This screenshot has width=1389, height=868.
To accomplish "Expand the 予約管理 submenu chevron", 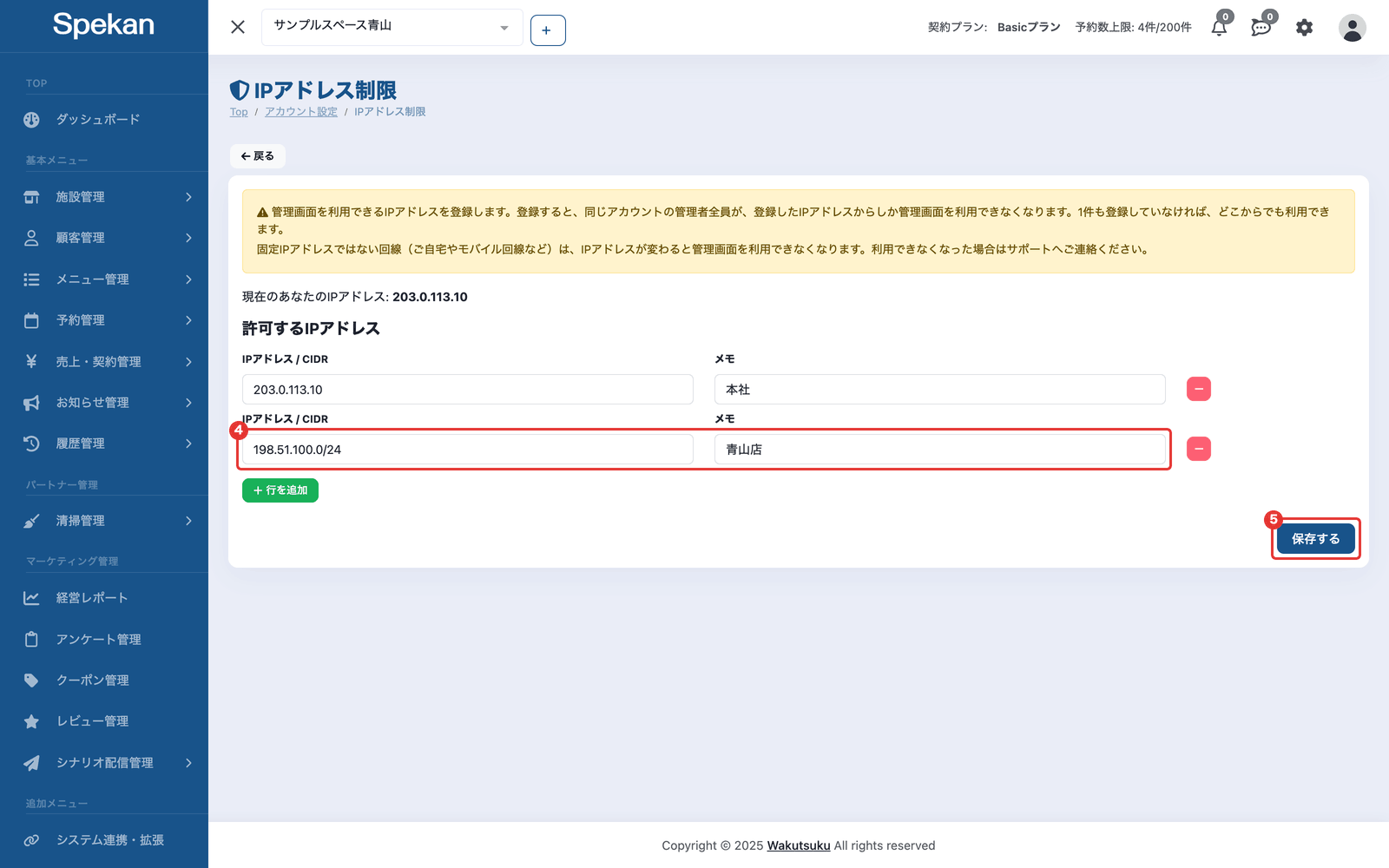I will click(188, 320).
